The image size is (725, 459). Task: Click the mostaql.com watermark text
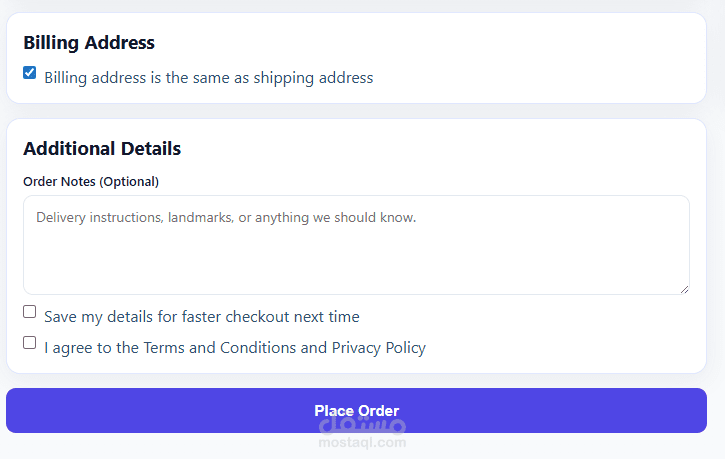pos(362,443)
